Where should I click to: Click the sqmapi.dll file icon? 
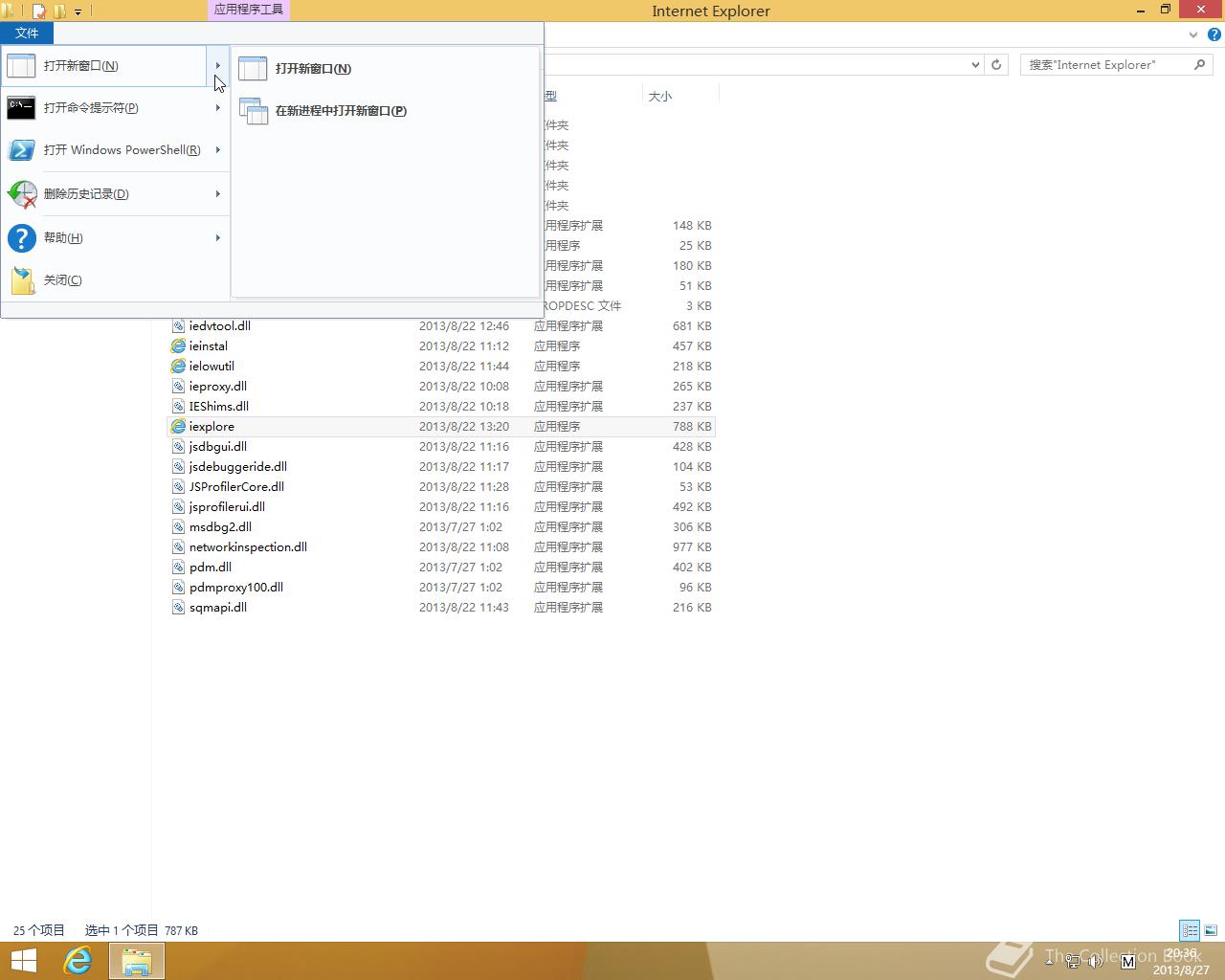[178, 608]
